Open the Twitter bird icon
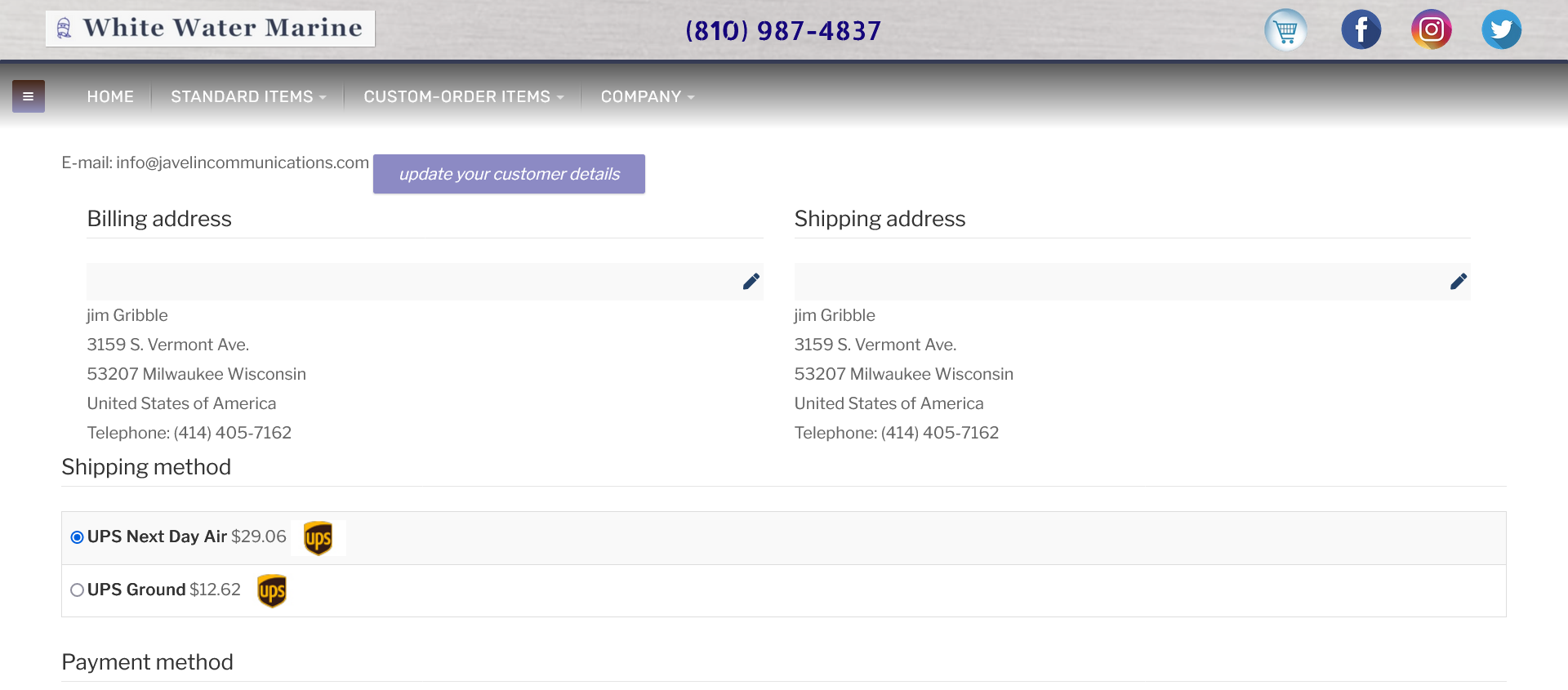1568x690 pixels. coord(1501,30)
